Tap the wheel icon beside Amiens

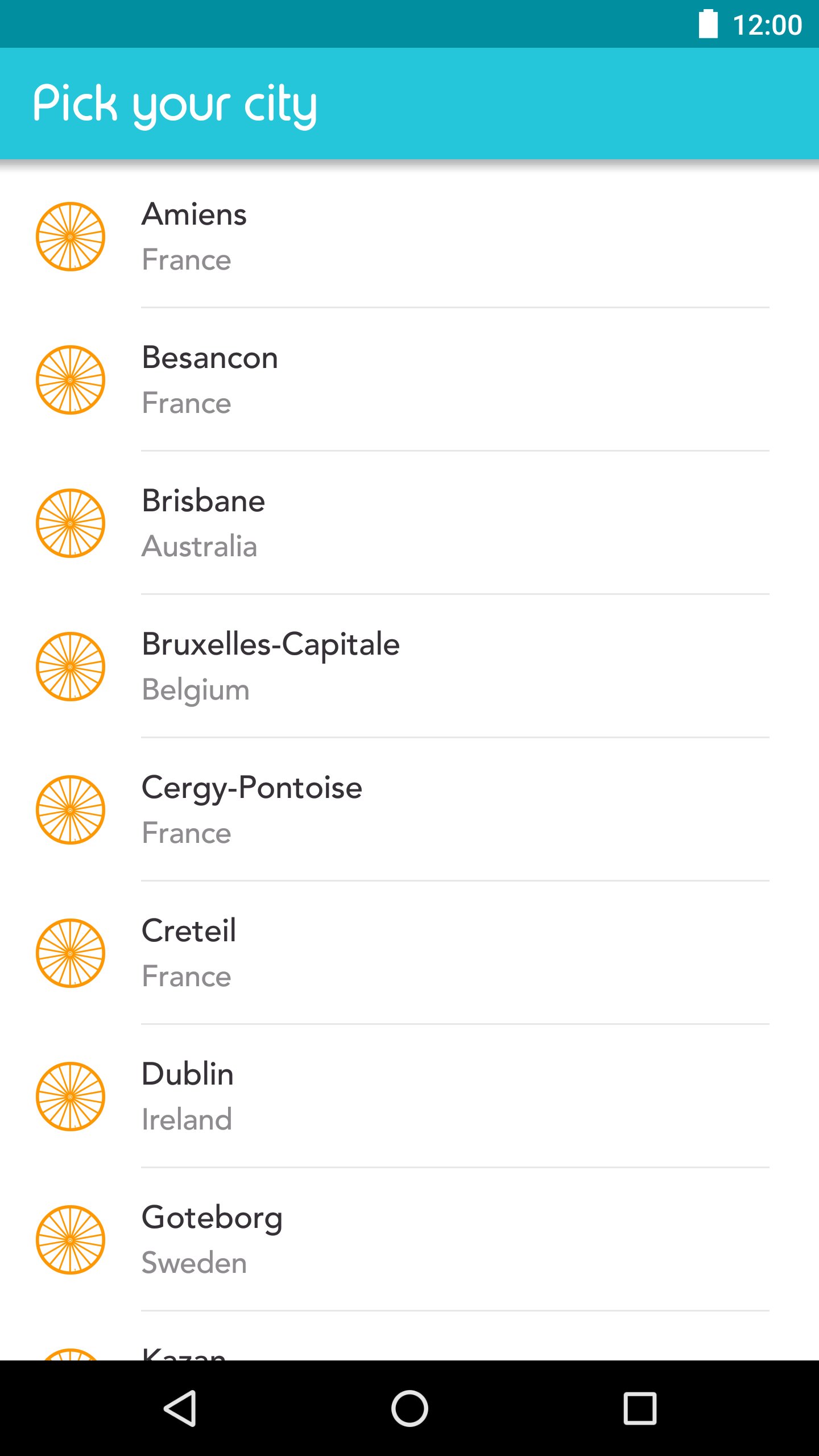tap(71, 237)
